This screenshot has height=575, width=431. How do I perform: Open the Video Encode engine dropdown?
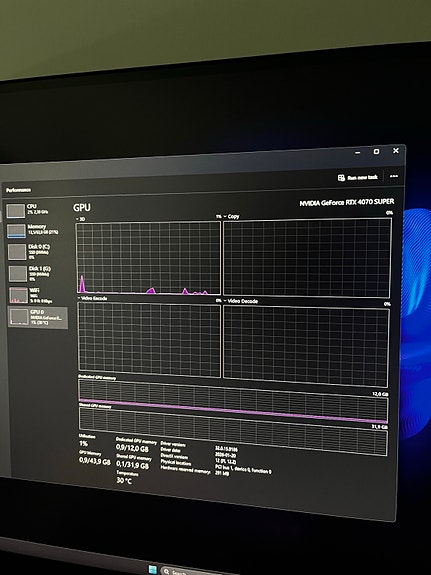coord(92,299)
